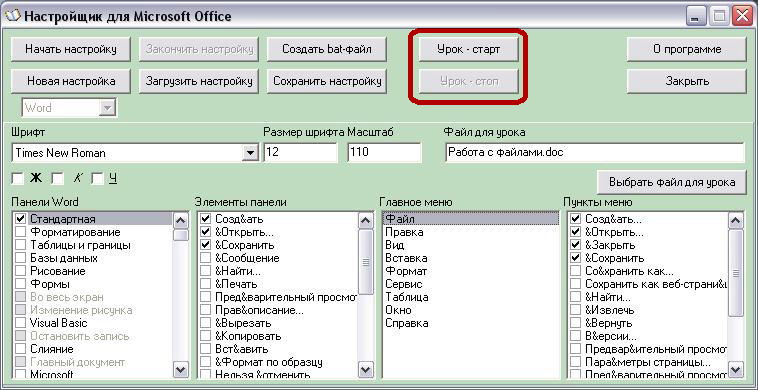
Task: Uncheck Созд&ать... in Пункты меню list
Action: coord(575,219)
